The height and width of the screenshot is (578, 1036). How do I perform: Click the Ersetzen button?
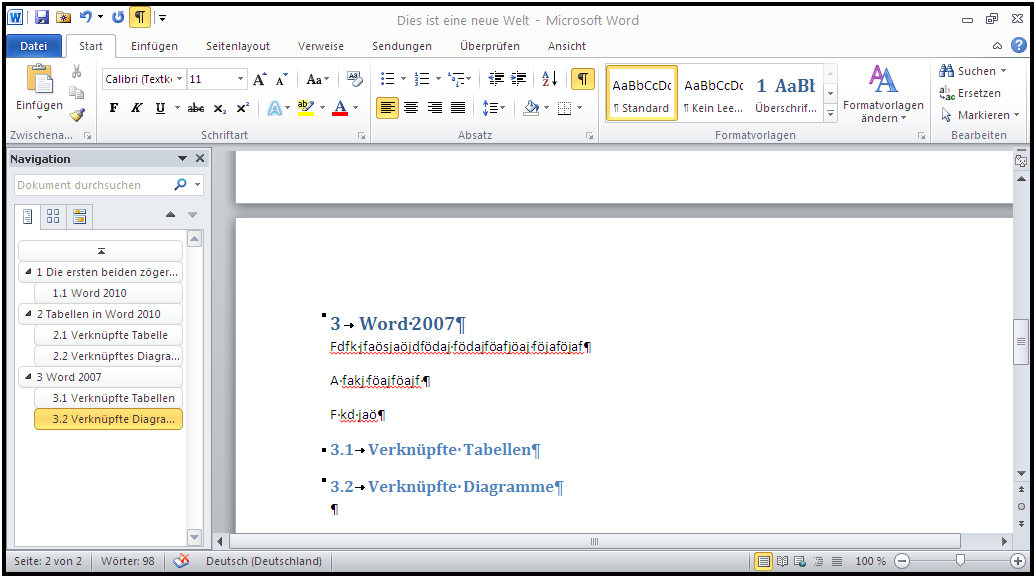point(970,93)
